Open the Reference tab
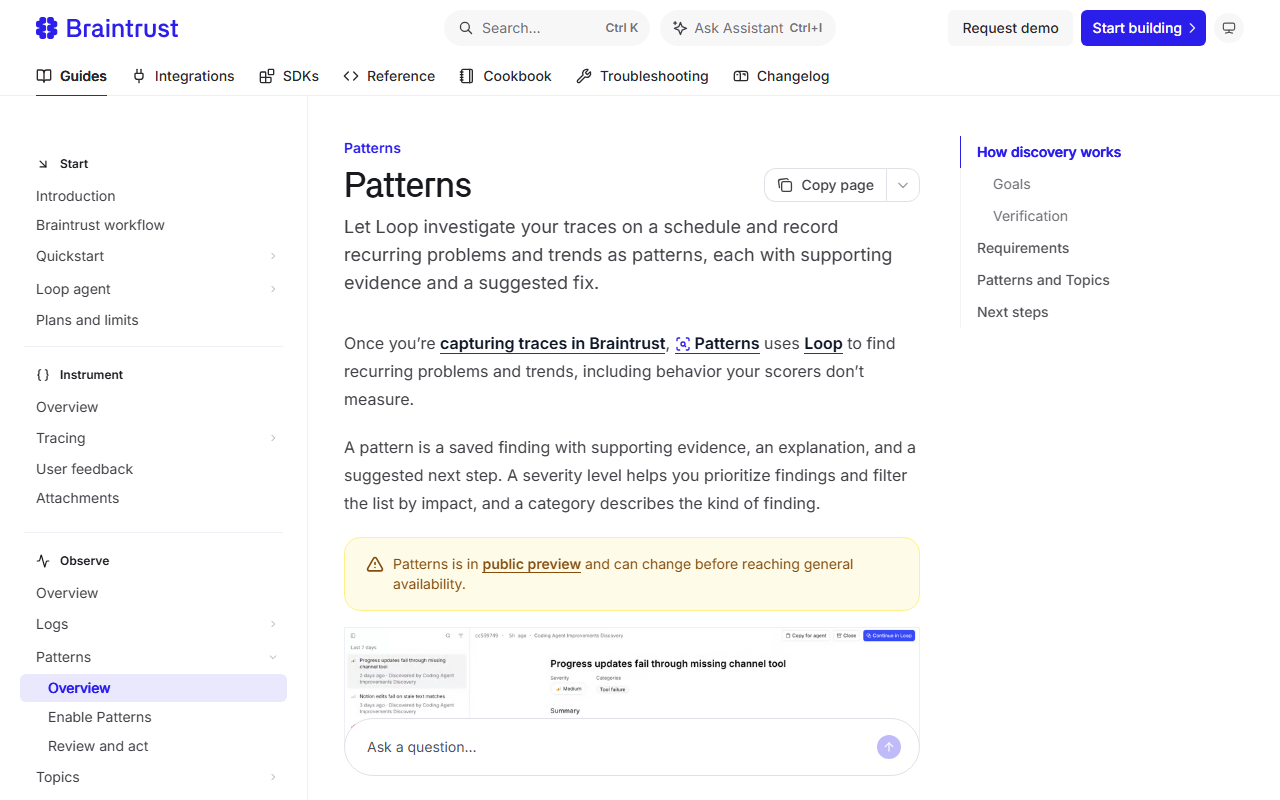1280x800 pixels. pyautogui.click(x=389, y=76)
